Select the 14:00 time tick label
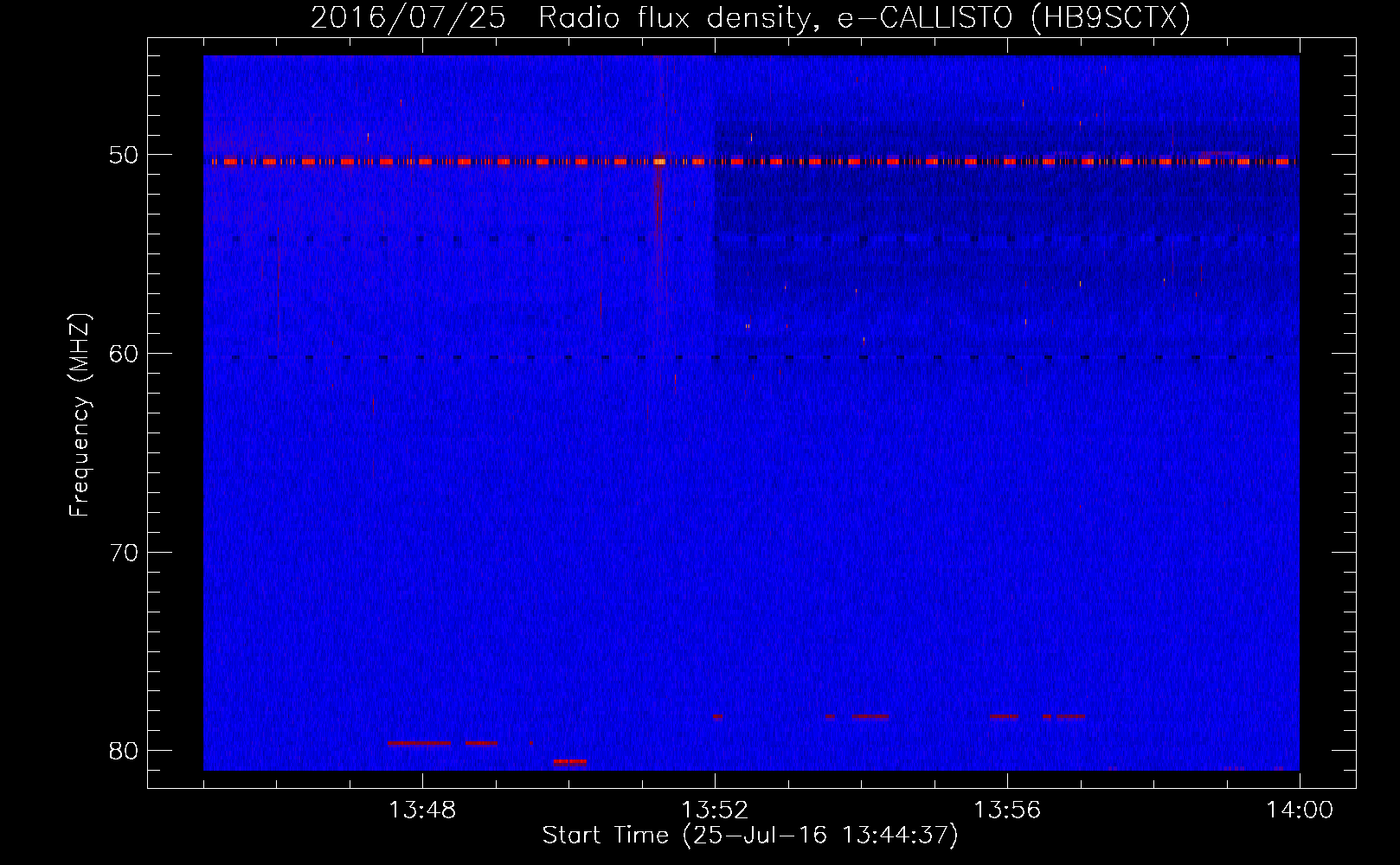 point(1300,811)
